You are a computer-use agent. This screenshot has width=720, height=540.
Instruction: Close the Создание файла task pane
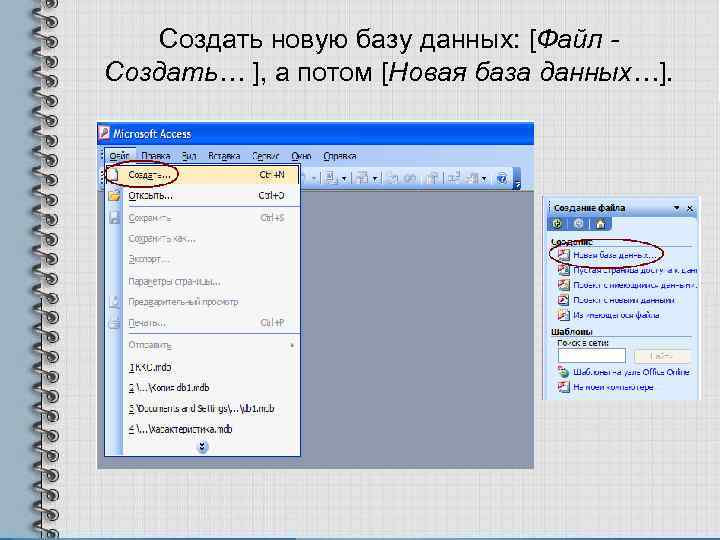tap(690, 208)
